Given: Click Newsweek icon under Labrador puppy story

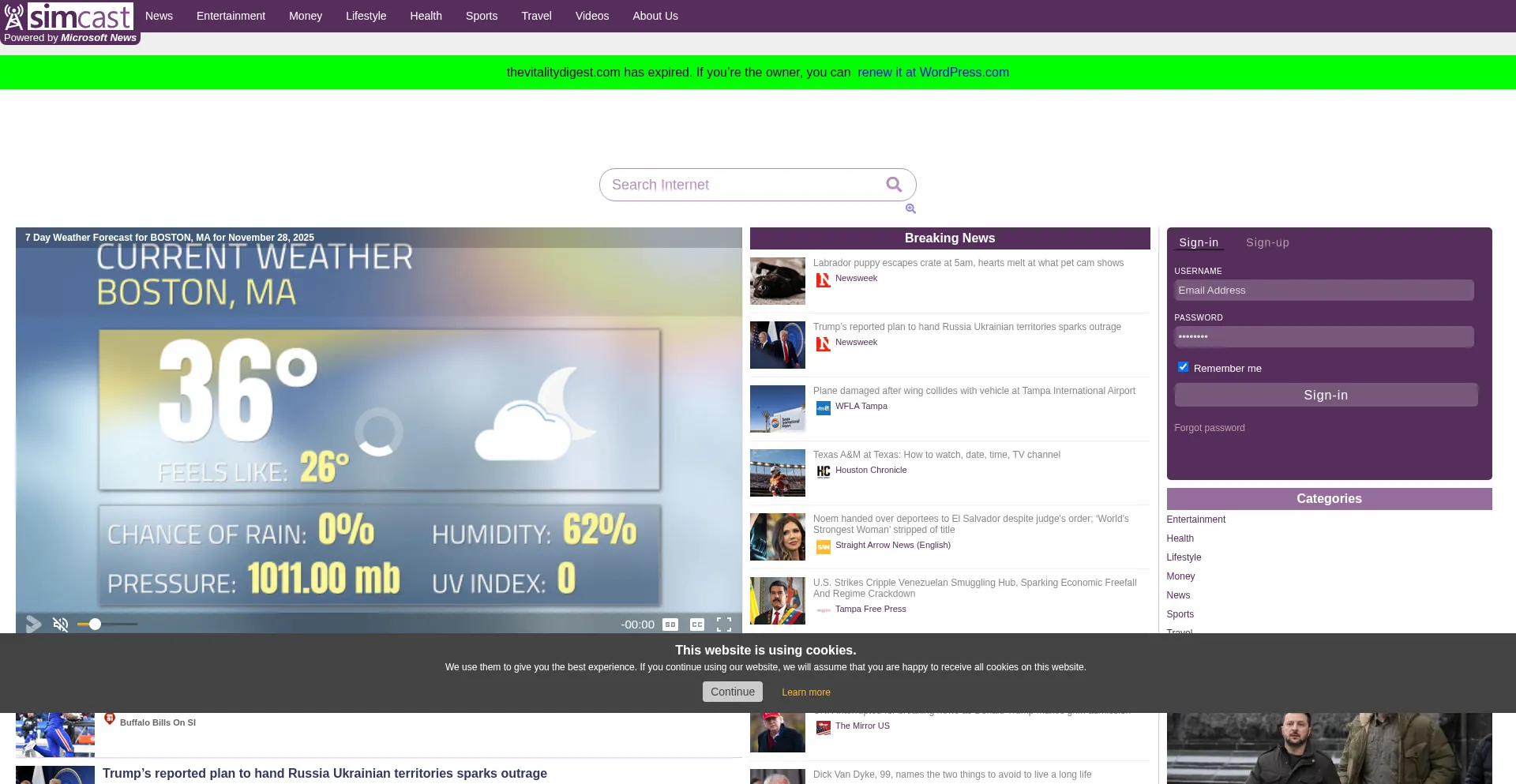Looking at the screenshot, I should pyautogui.click(x=823, y=279).
